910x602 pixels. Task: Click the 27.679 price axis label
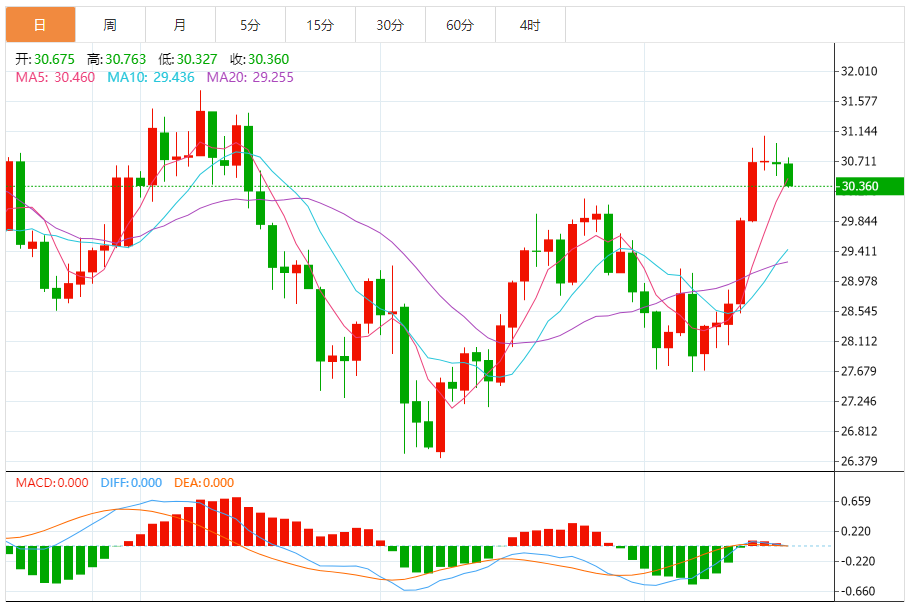tap(859, 372)
